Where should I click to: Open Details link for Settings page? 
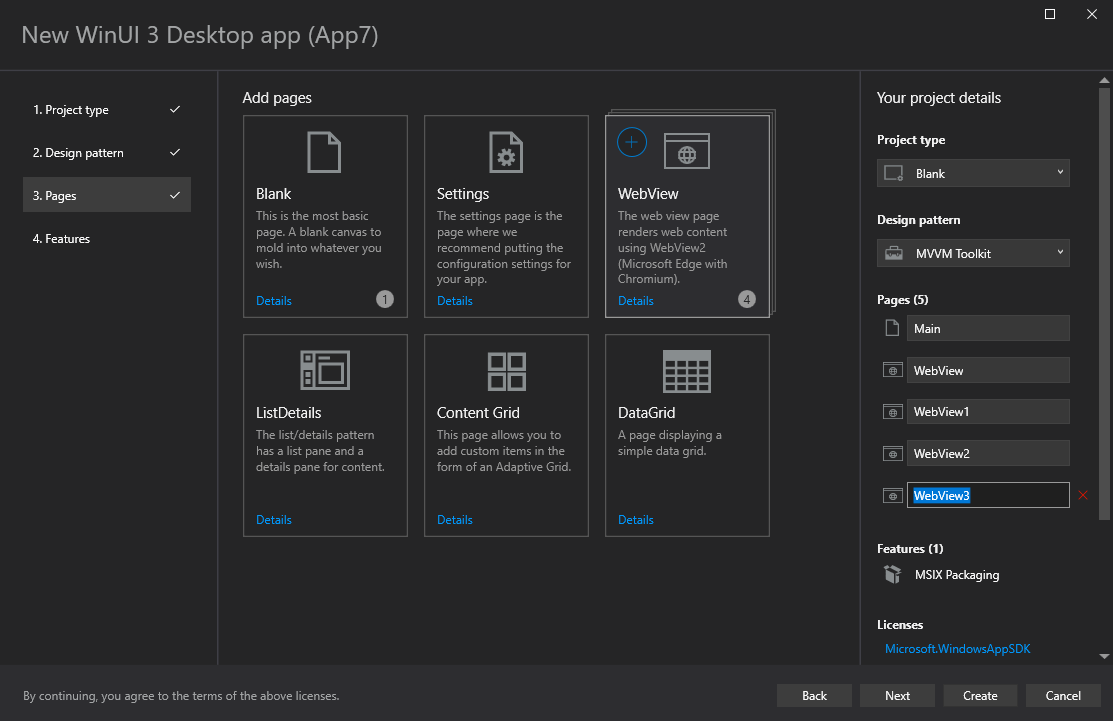pos(455,300)
